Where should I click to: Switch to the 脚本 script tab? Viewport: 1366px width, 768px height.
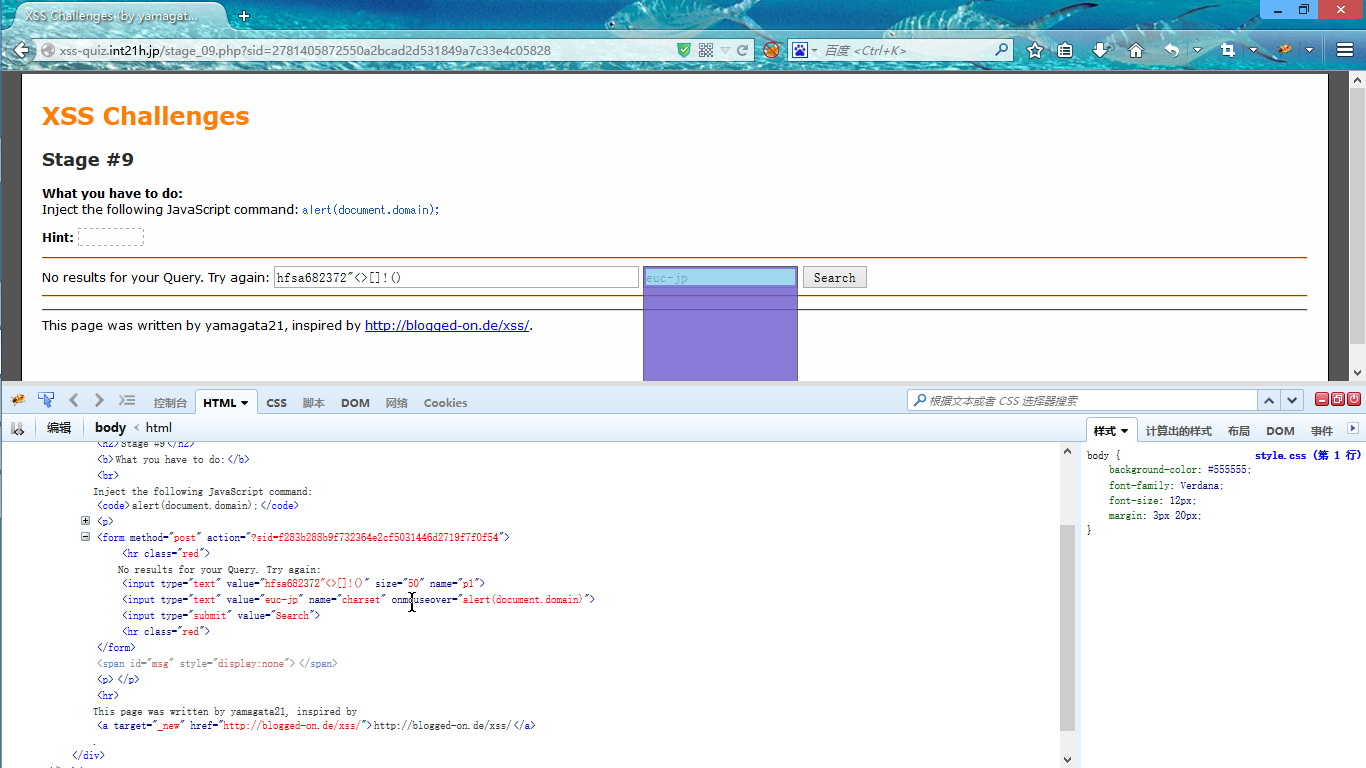314,403
